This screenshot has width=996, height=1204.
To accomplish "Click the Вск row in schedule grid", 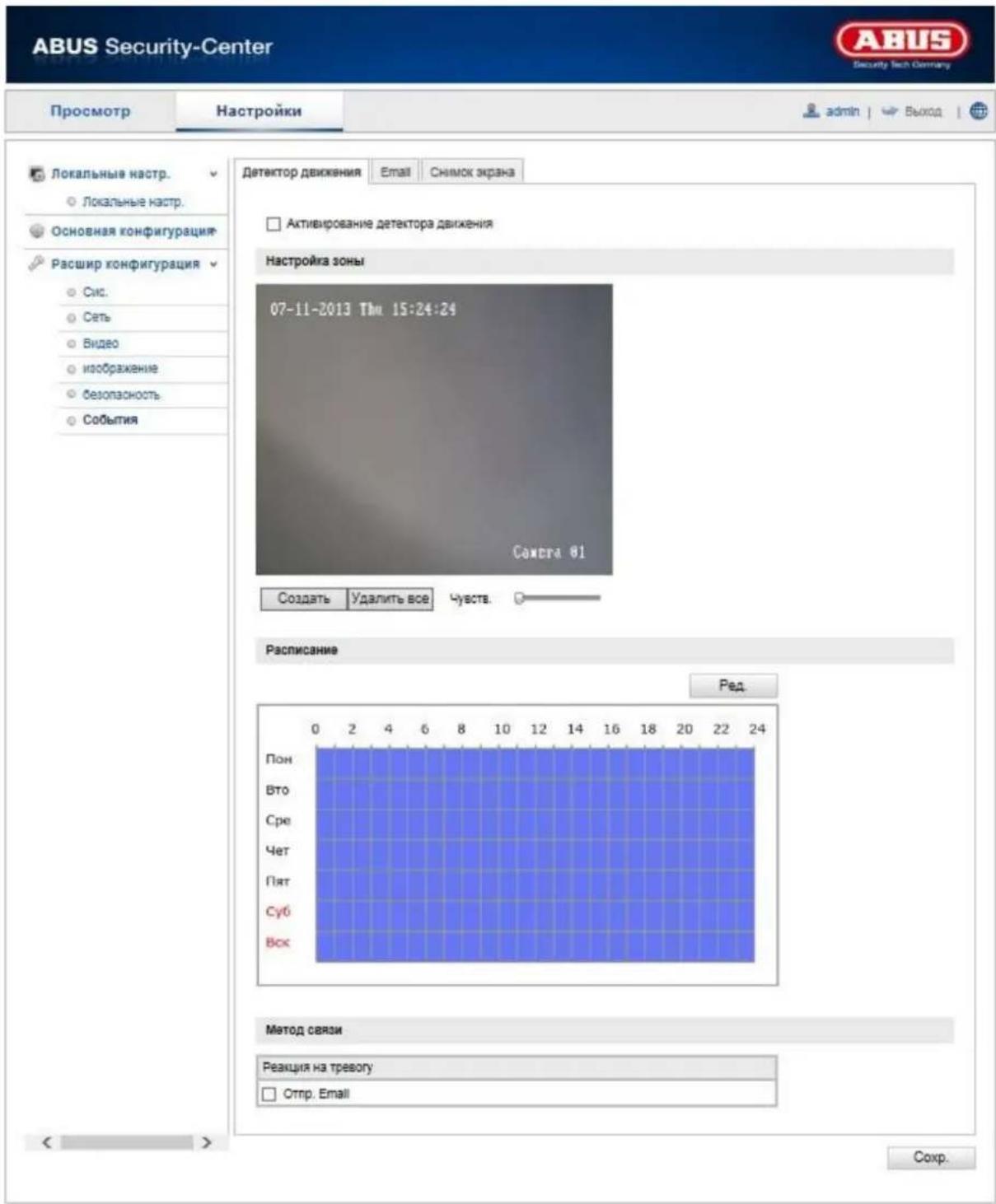I will [x=535, y=946].
